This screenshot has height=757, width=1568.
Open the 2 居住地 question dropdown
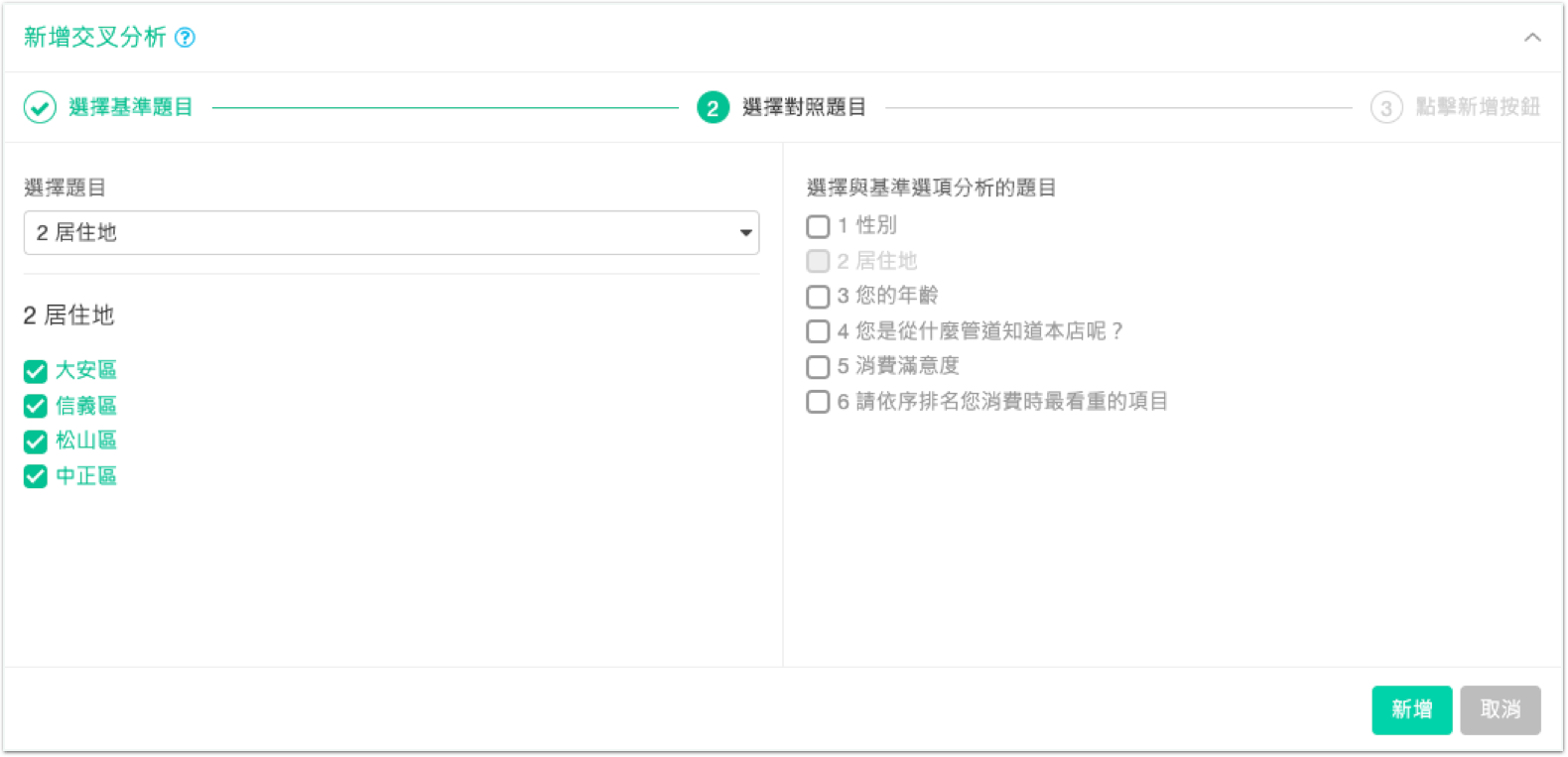pos(391,232)
